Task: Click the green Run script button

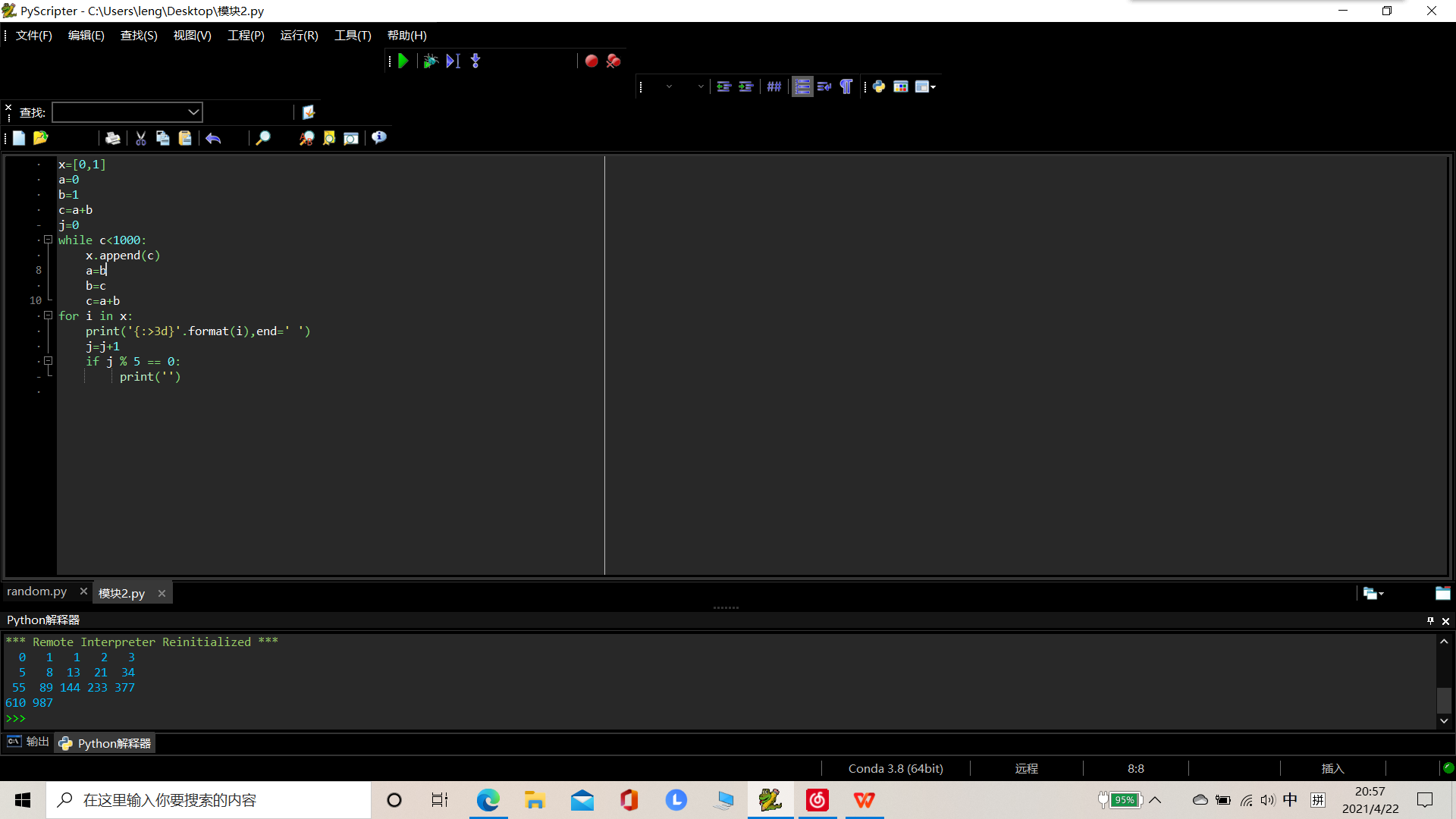Action: point(403,61)
